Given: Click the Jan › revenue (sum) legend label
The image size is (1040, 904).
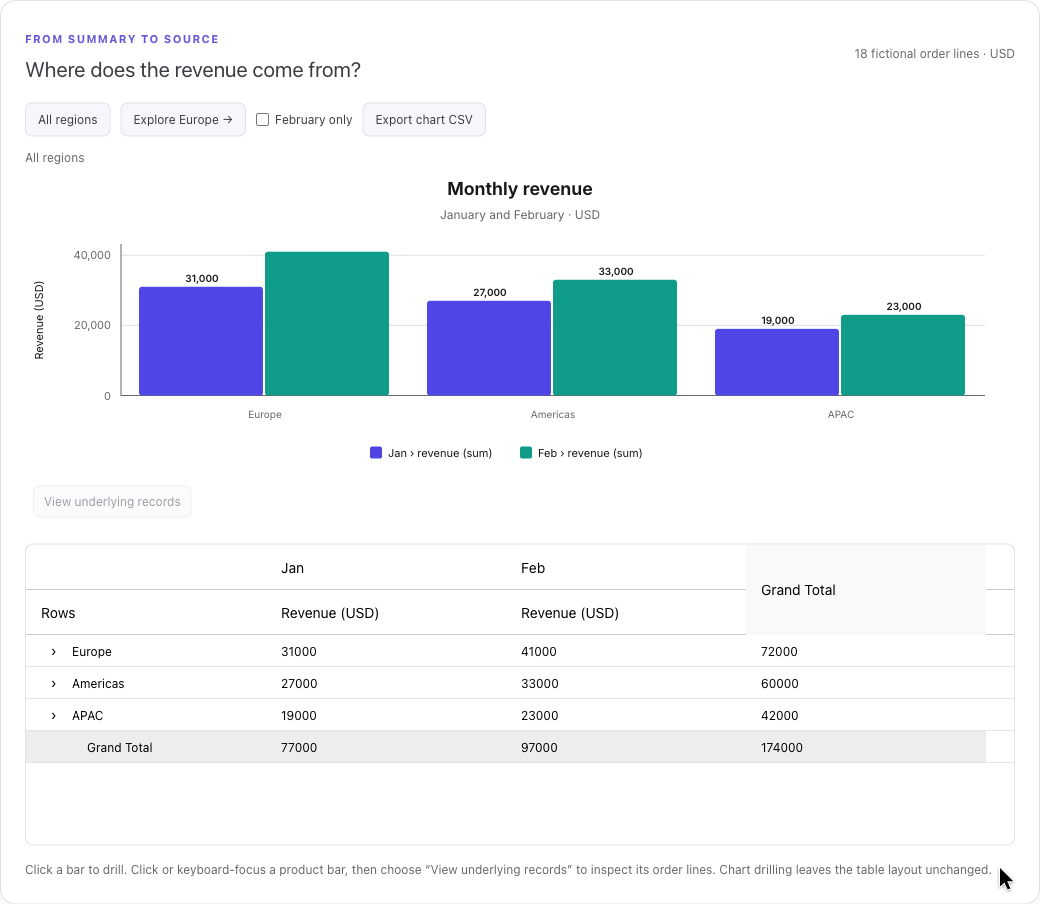Looking at the screenshot, I should 440,453.
